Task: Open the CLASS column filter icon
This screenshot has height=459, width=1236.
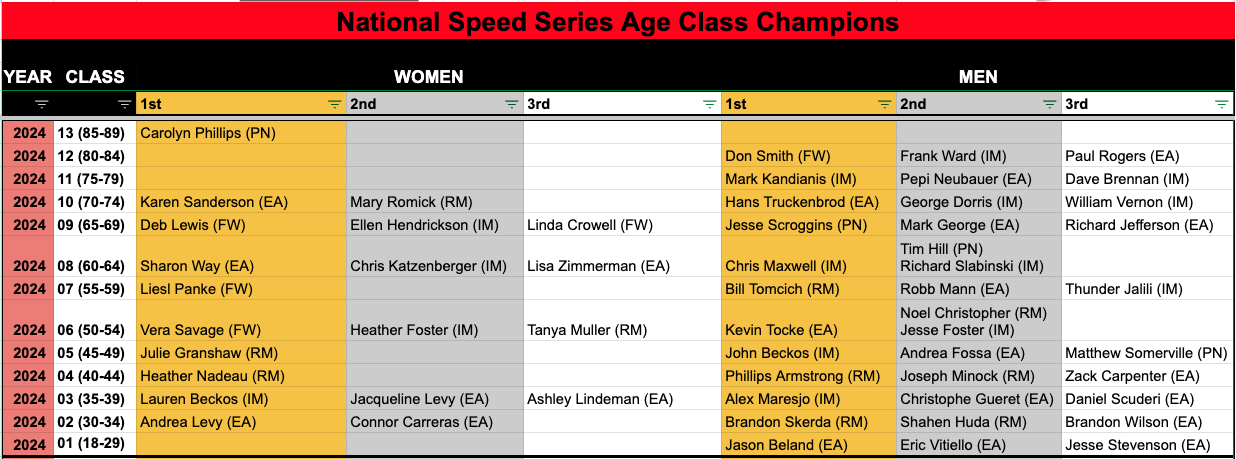Action: click(x=125, y=104)
